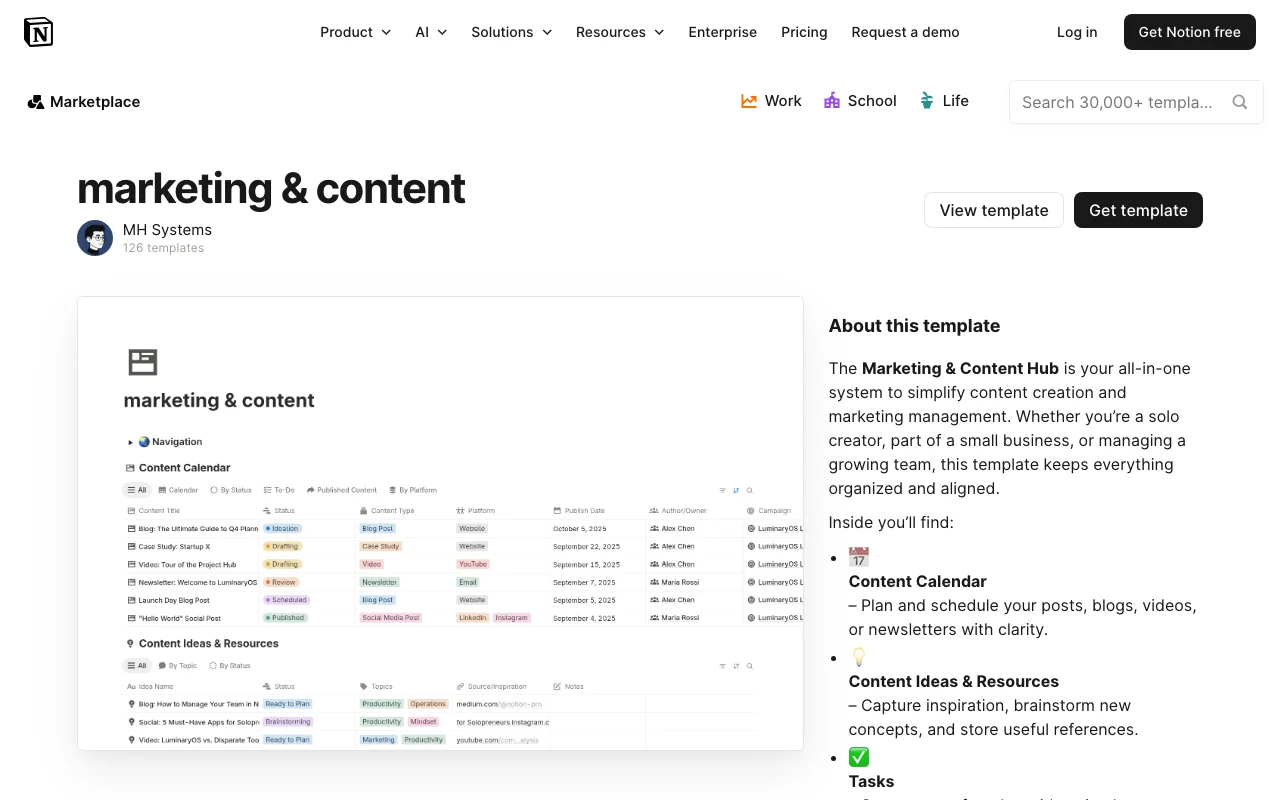Expand the Solutions menu
The image size is (1280, 800).
tap(512, 32)
